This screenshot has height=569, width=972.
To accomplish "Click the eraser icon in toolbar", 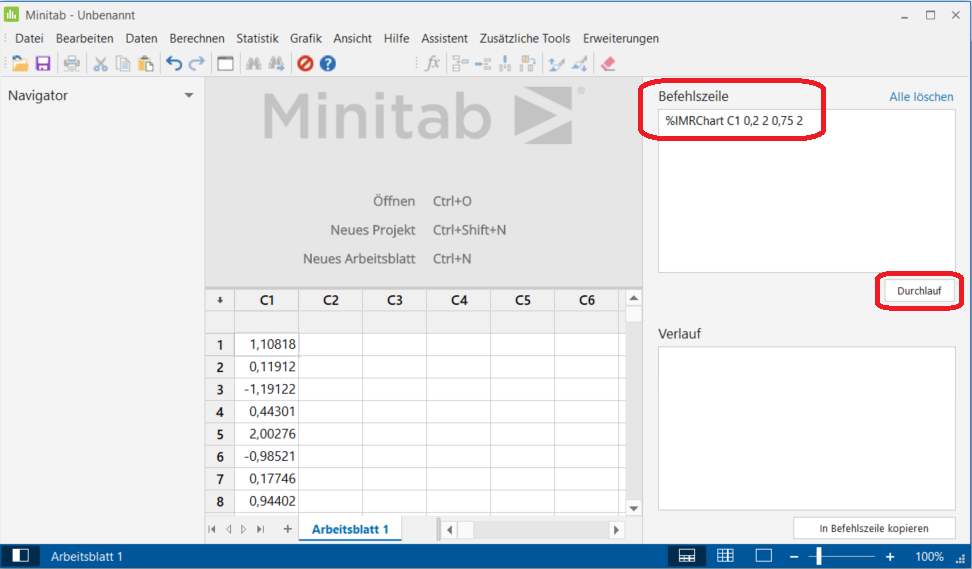I will 608,63.
